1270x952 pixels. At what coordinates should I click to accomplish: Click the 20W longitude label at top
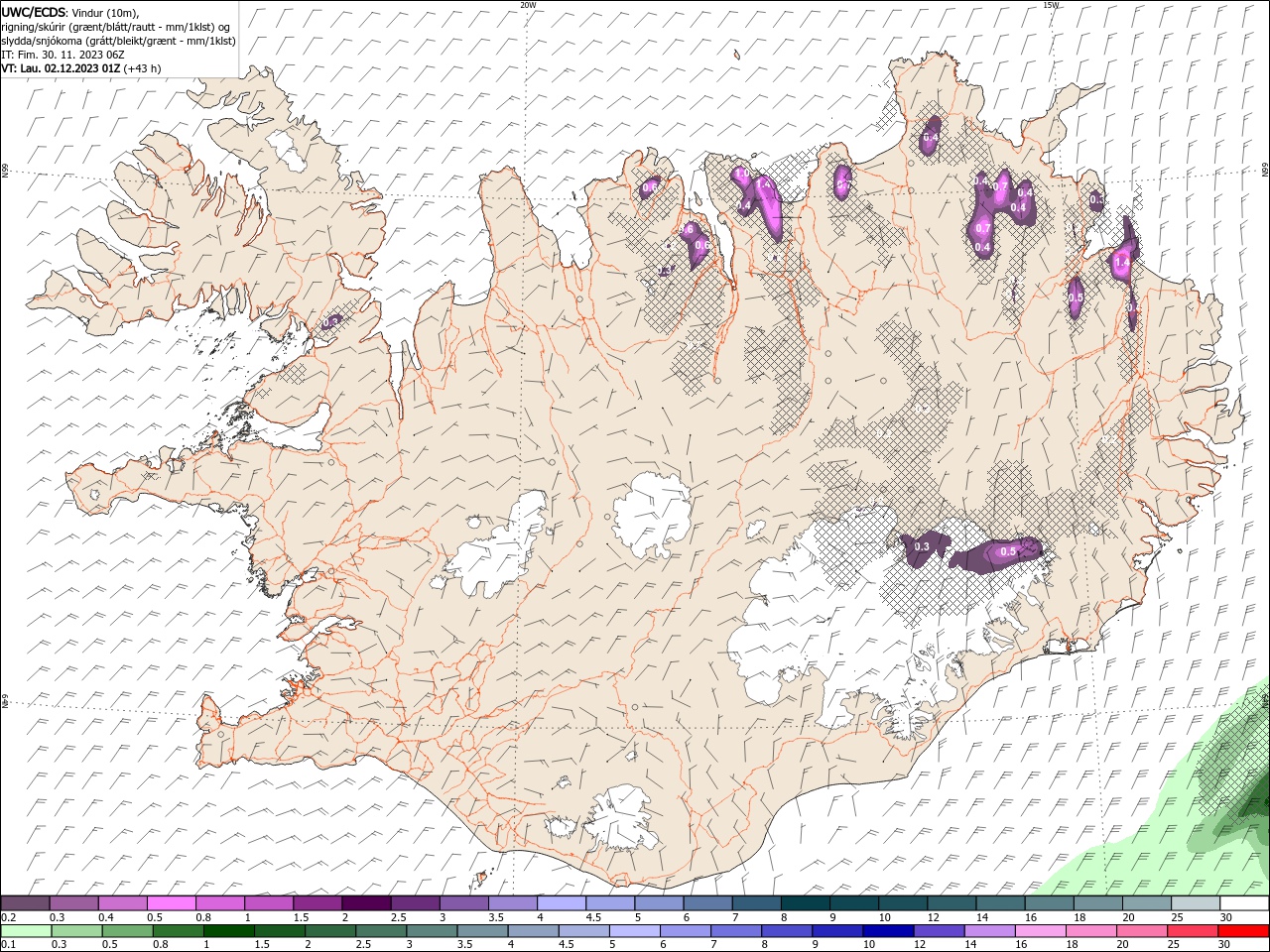[528, 5]
